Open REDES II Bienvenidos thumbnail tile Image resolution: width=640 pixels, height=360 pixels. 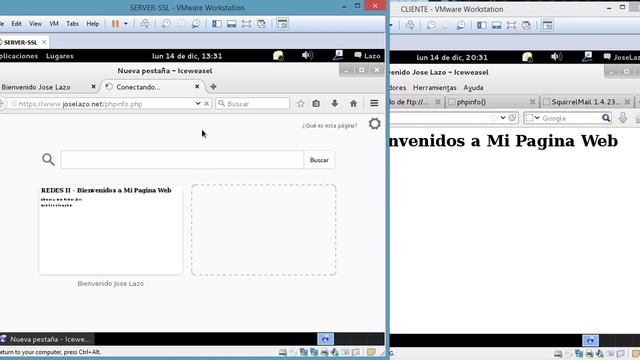[x=111, y=229]
